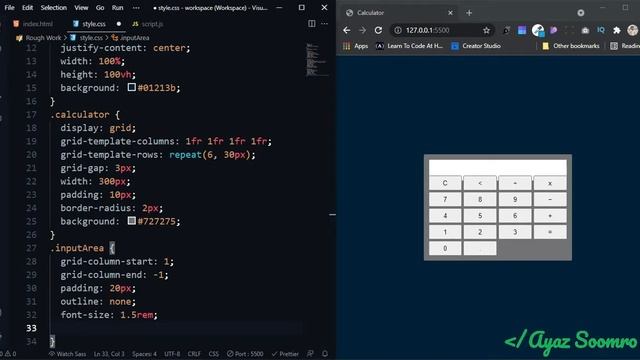Open the Chrome profile avatar

[x=633, y=30]
